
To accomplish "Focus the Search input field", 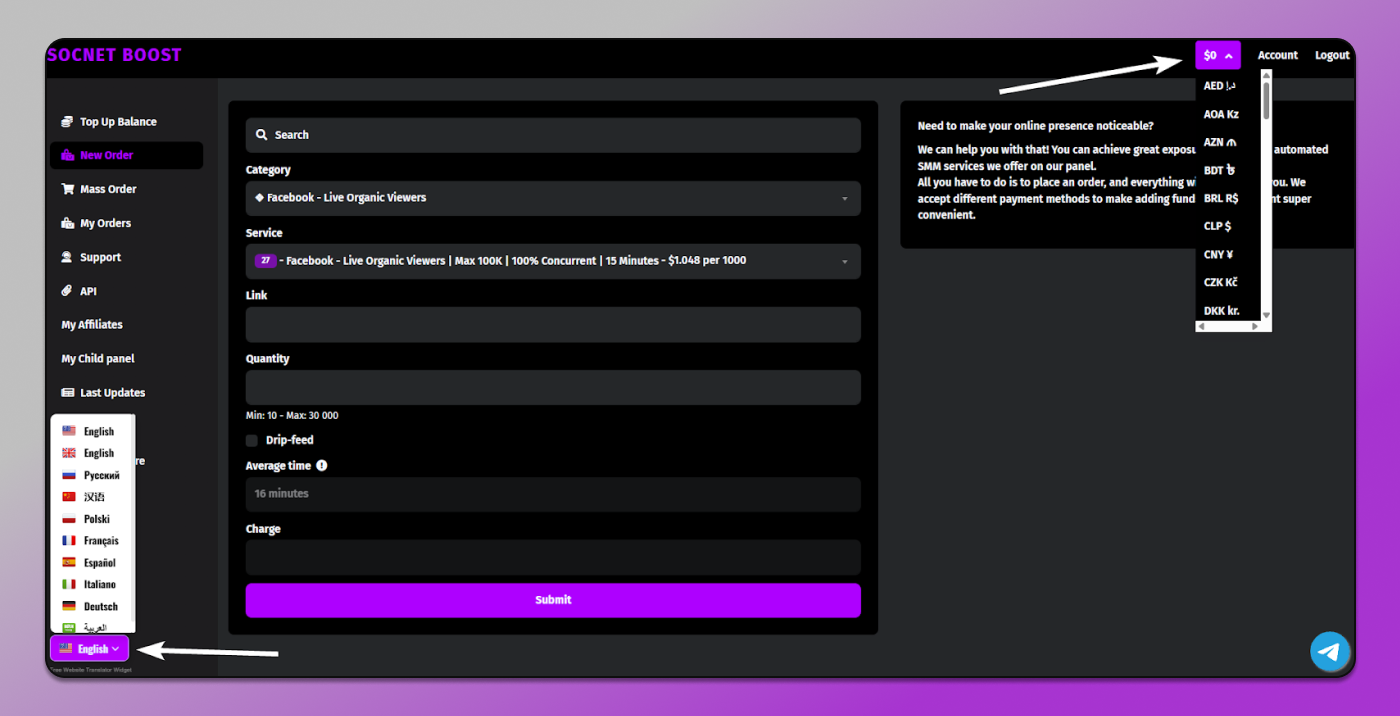I will [553, 135].
